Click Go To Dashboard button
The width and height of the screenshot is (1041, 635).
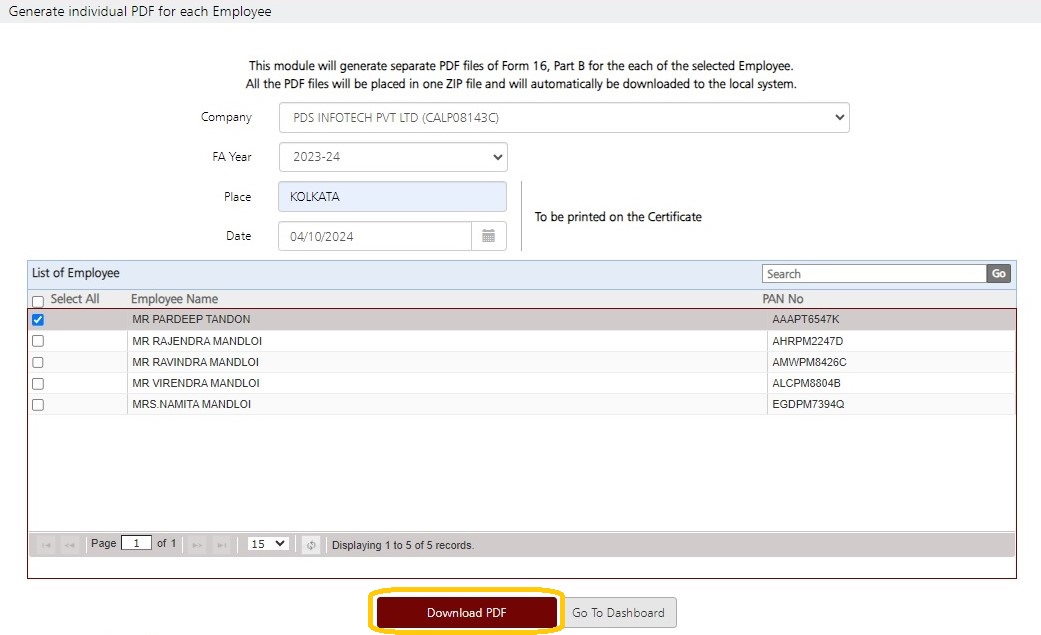click(x=619, y=612)
